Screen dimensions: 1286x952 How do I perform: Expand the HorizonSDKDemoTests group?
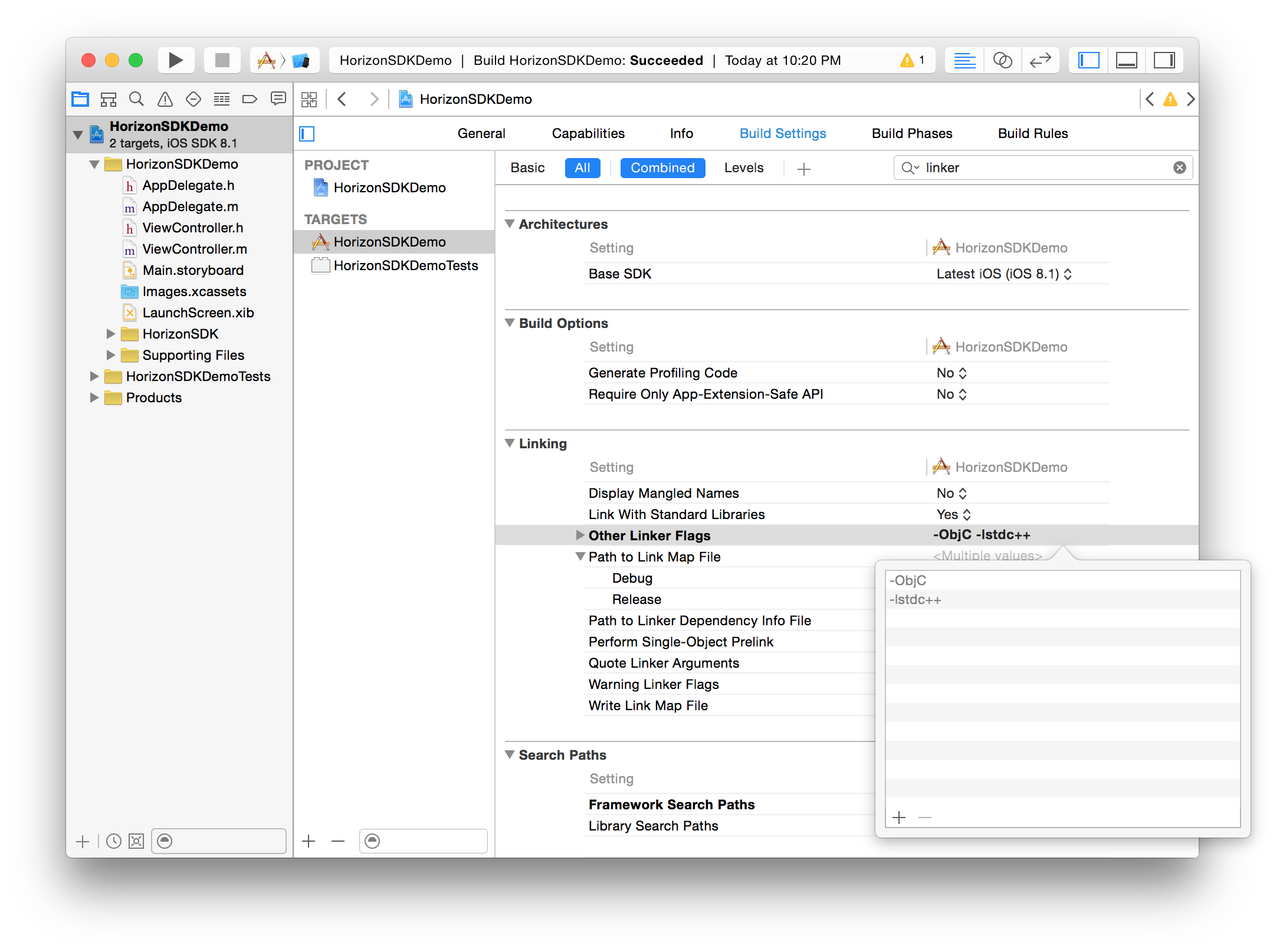94,377
